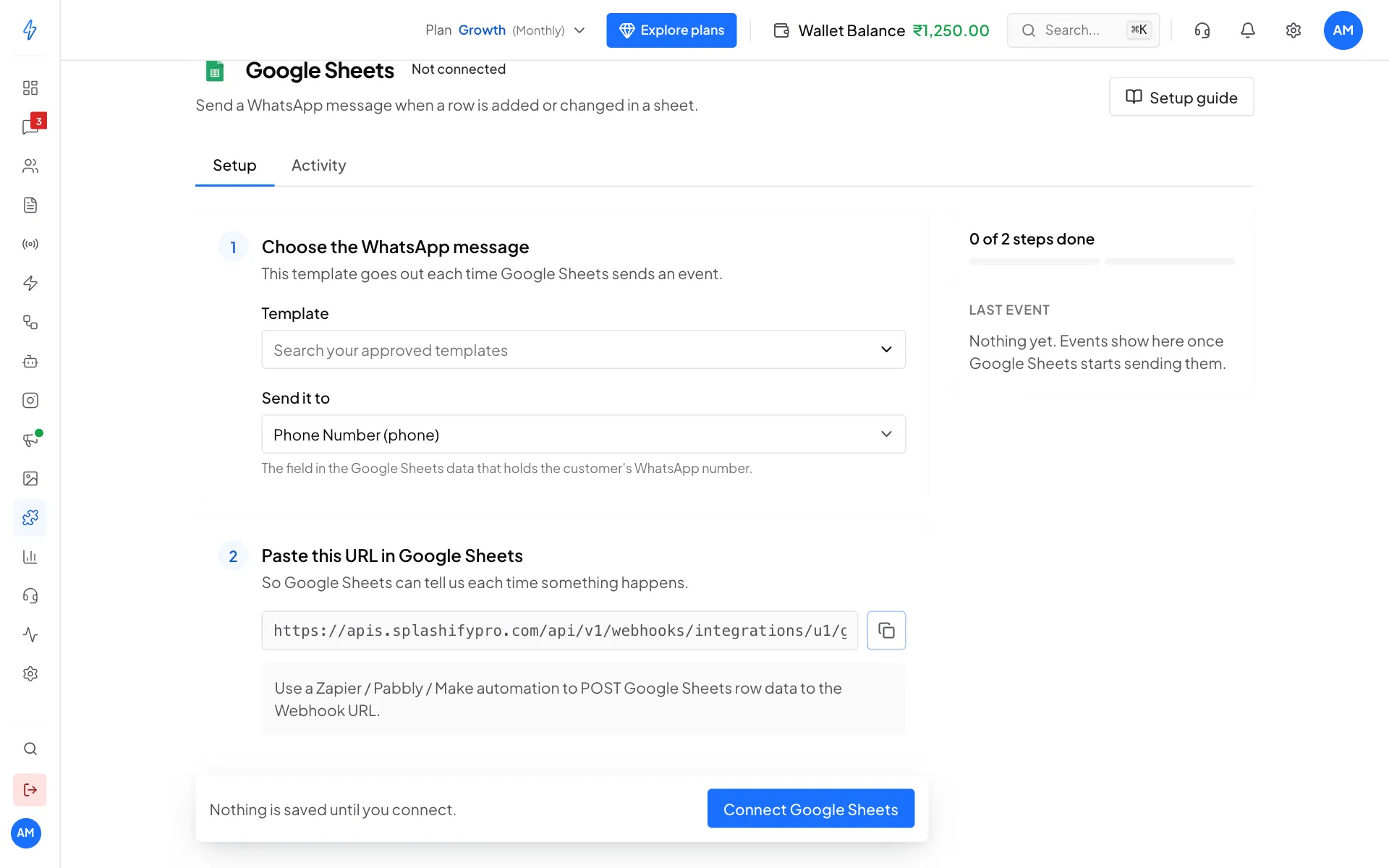Open the contacts people icon in sidebar
Image resolution: width=1389 pixels, height=868 pixels.
[x=30, y=166]
